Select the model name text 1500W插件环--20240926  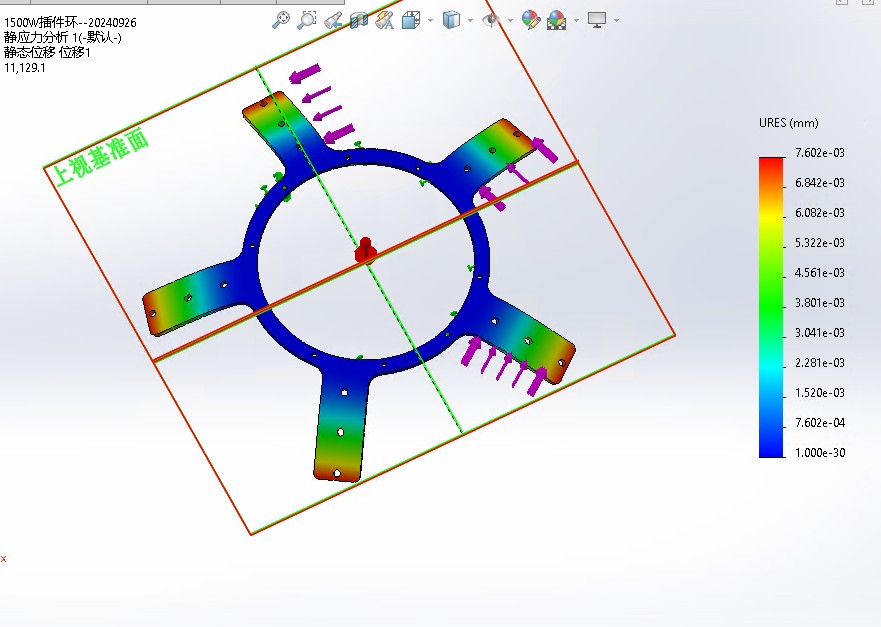pyautogui.click(x=70, y=22)
